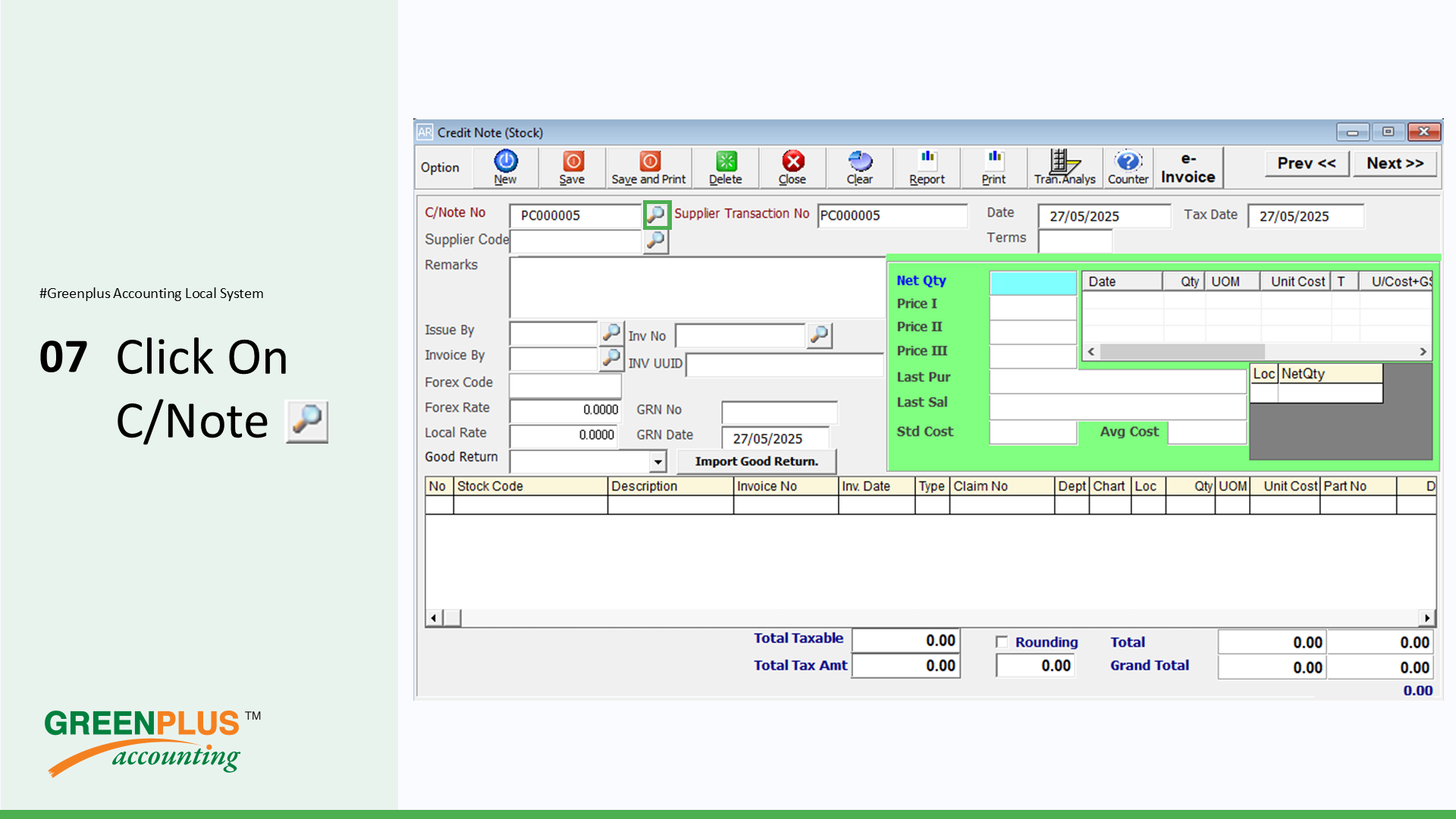Click the Price I field
Image resolution: width=1456 pixels, height=819 pixels.
coord(1033,307)
